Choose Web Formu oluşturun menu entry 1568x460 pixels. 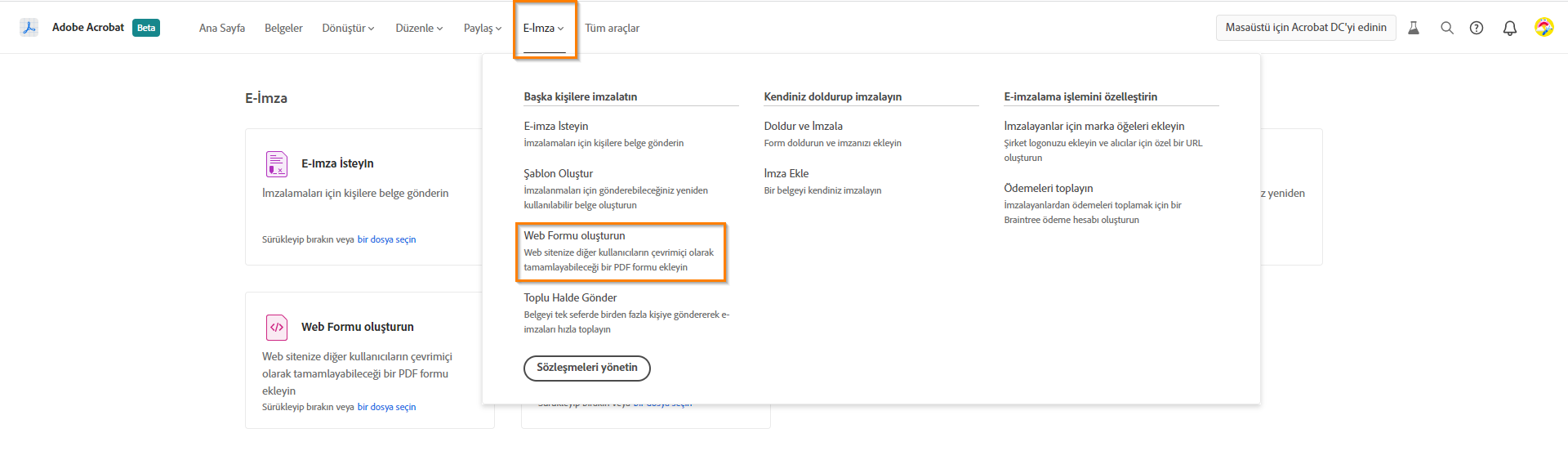click(x=575, y=235)
